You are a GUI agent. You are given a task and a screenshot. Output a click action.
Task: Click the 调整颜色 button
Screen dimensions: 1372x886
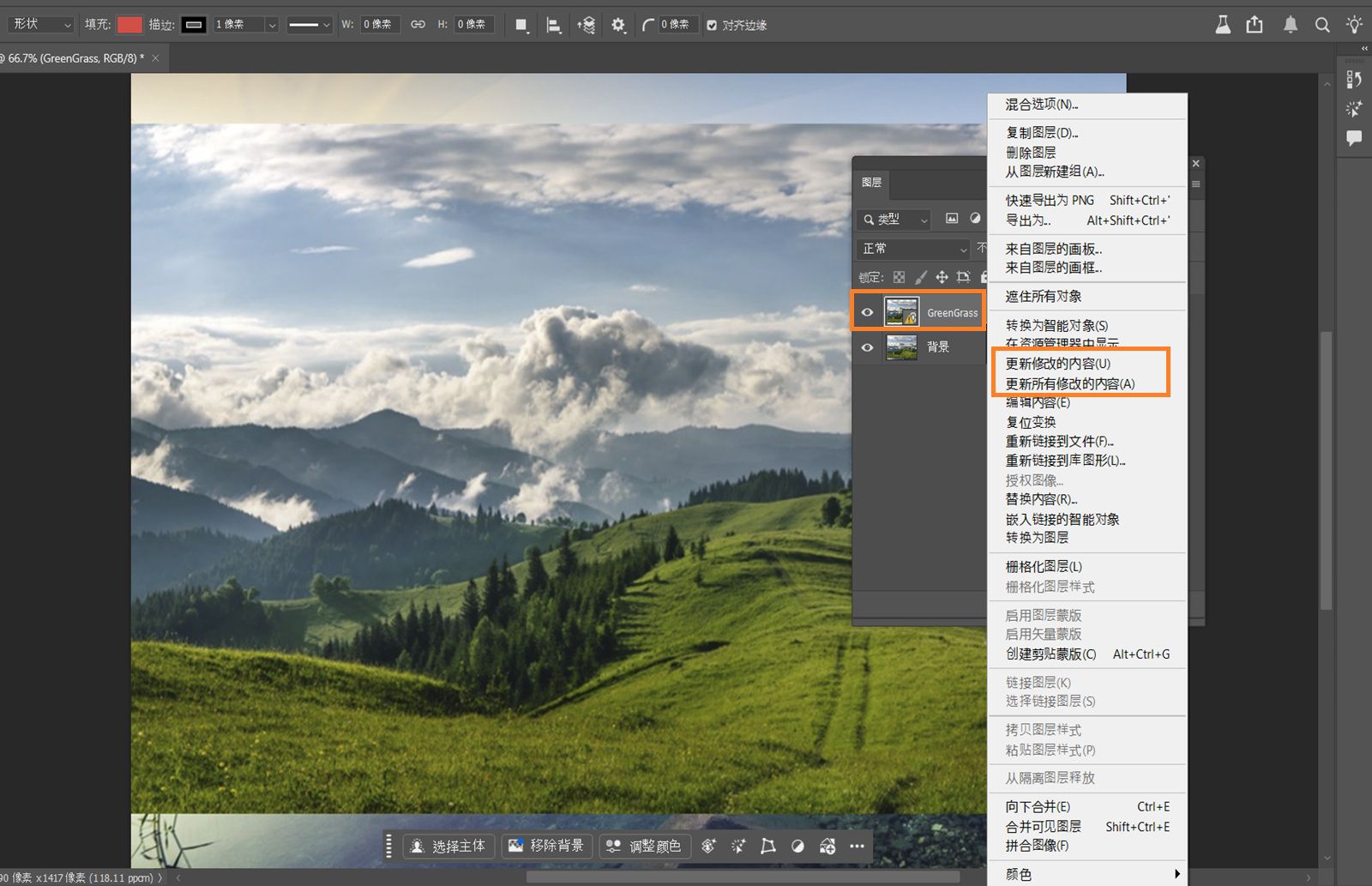coord(645,847)
